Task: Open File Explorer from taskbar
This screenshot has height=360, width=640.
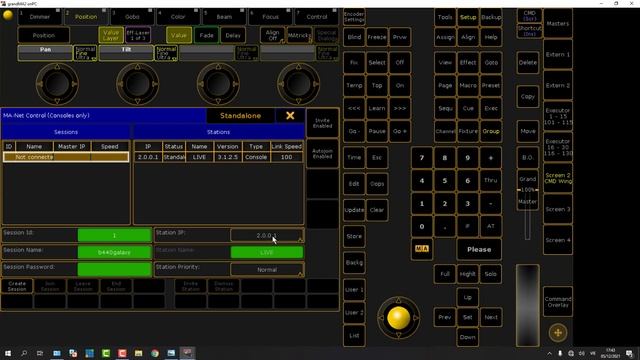Action: point(138,353)
